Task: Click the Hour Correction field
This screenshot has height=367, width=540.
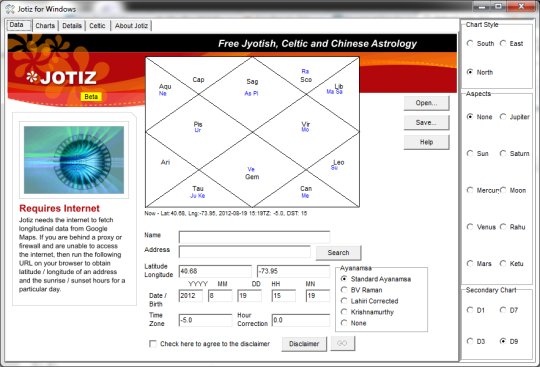Action: point(301,320)
